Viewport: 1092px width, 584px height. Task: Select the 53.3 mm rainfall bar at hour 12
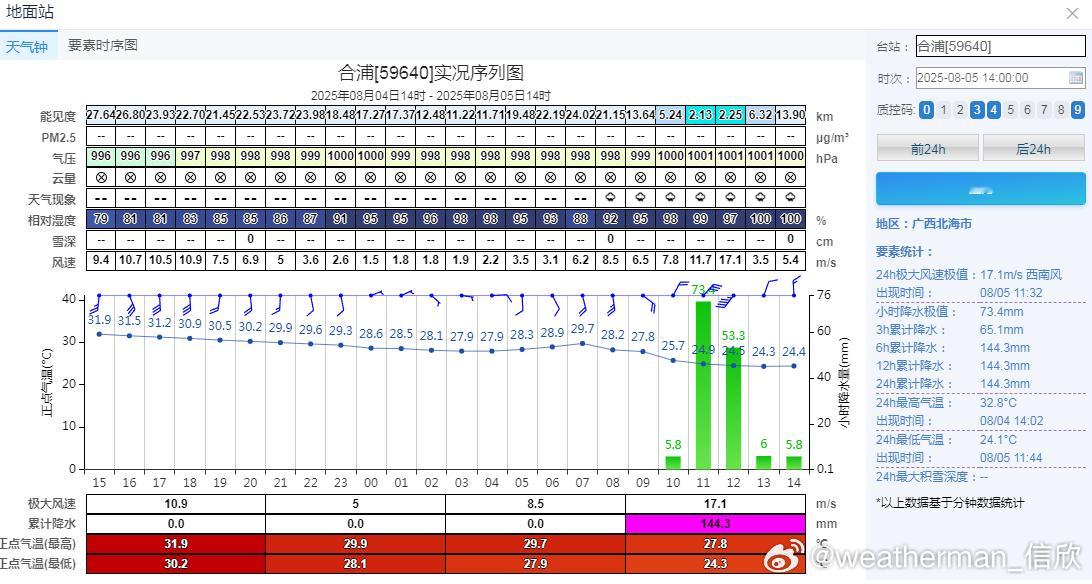(x=733, y=408)
